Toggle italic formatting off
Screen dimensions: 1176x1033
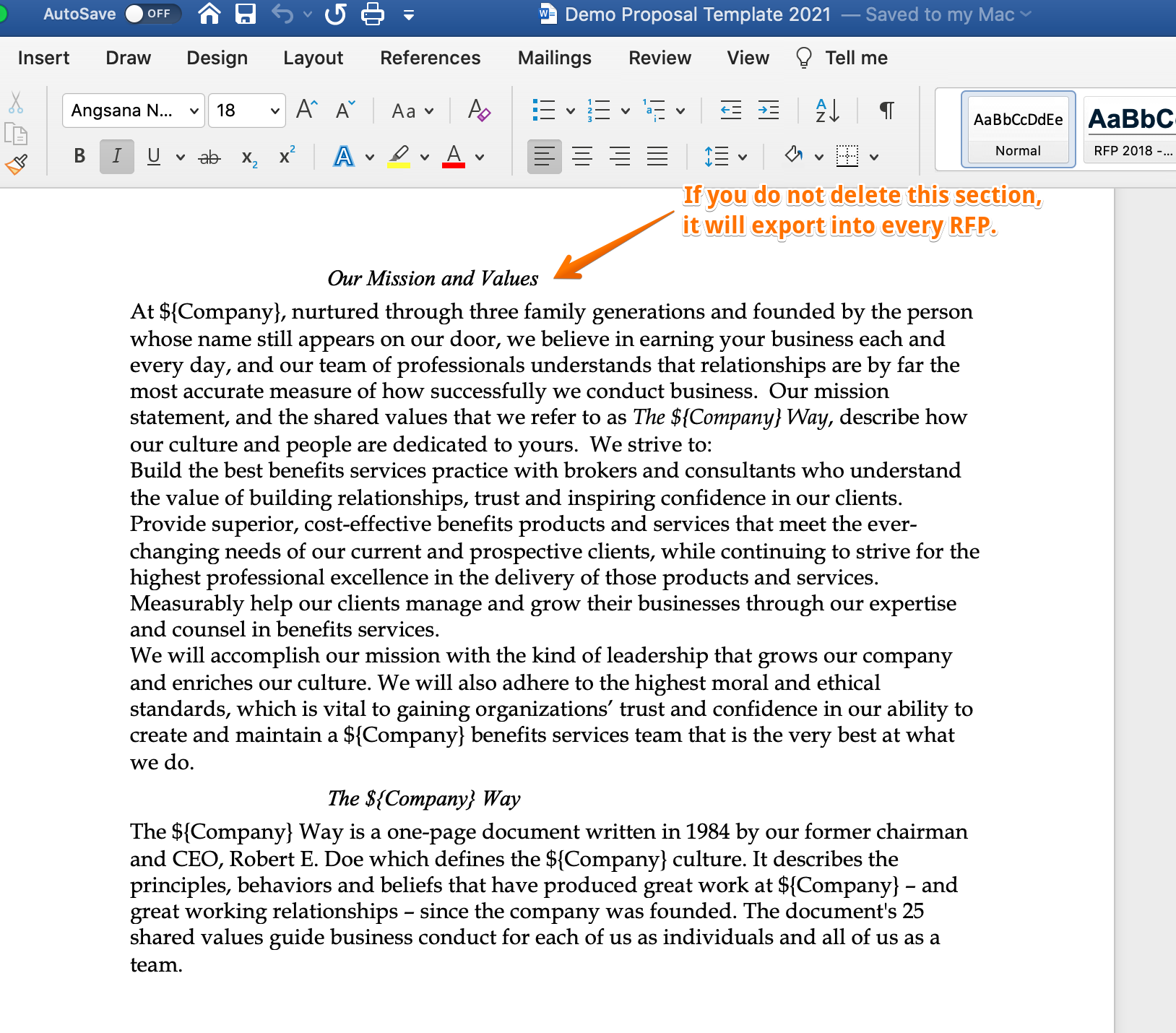pos(116,156)
